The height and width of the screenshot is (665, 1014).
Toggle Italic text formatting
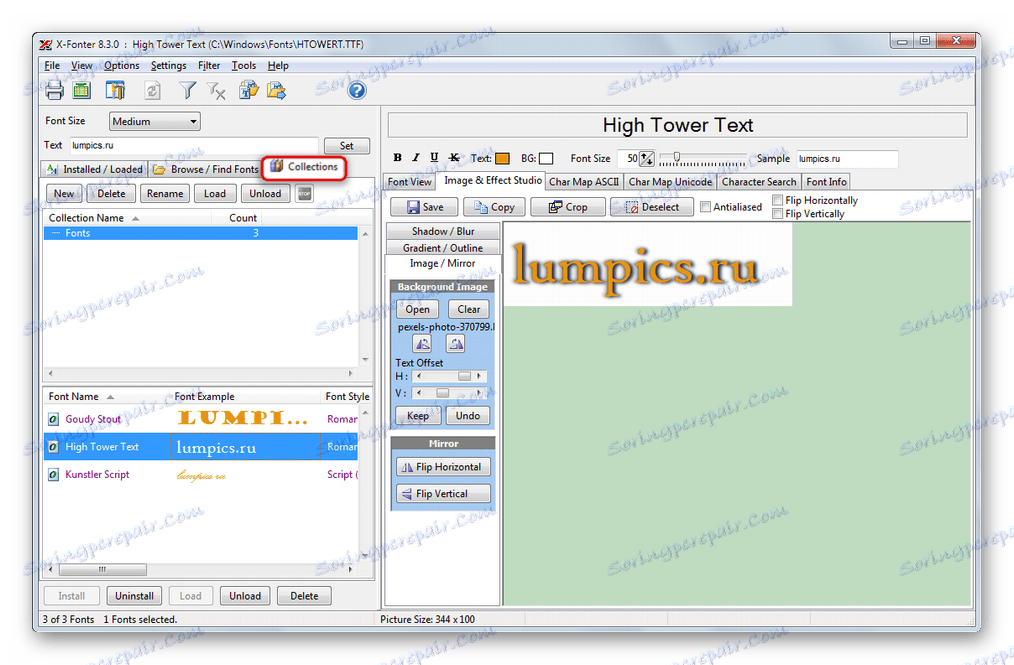click(416, 158)
